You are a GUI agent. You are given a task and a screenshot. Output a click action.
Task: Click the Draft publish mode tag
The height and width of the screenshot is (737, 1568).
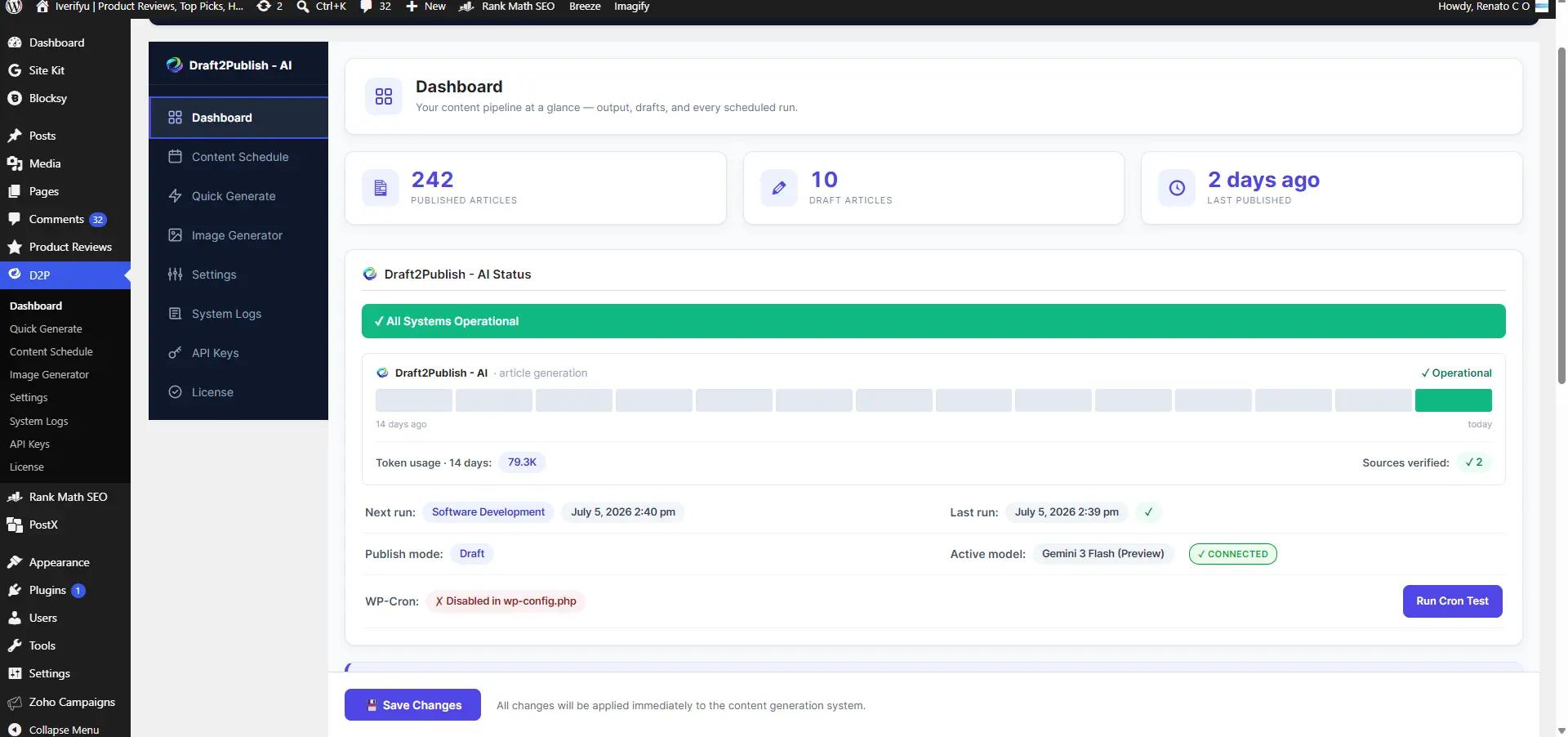[x=472, y=554]
